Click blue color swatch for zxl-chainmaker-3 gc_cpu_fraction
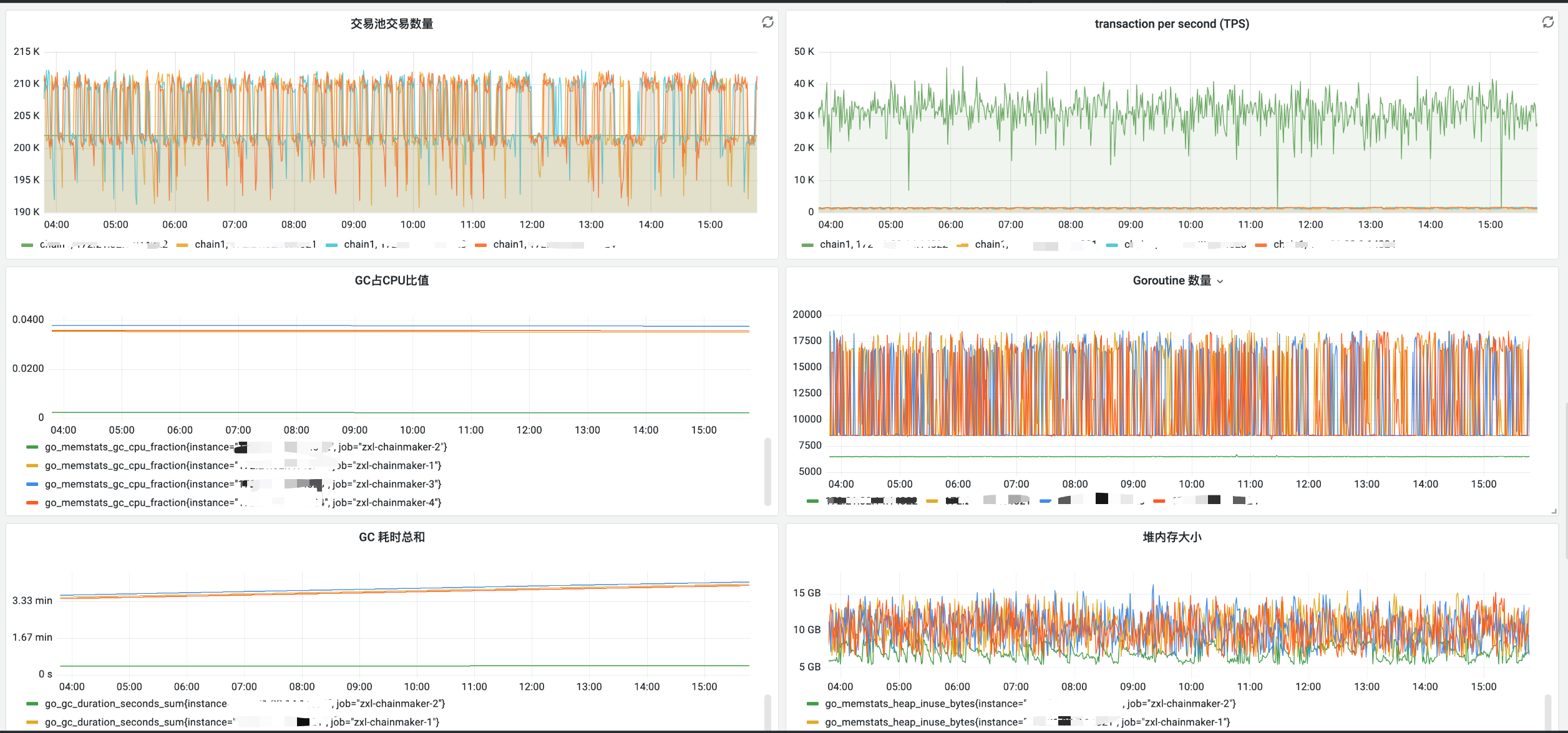The height and width of the screenshot is (733, 1568). [x=32, y=484]
